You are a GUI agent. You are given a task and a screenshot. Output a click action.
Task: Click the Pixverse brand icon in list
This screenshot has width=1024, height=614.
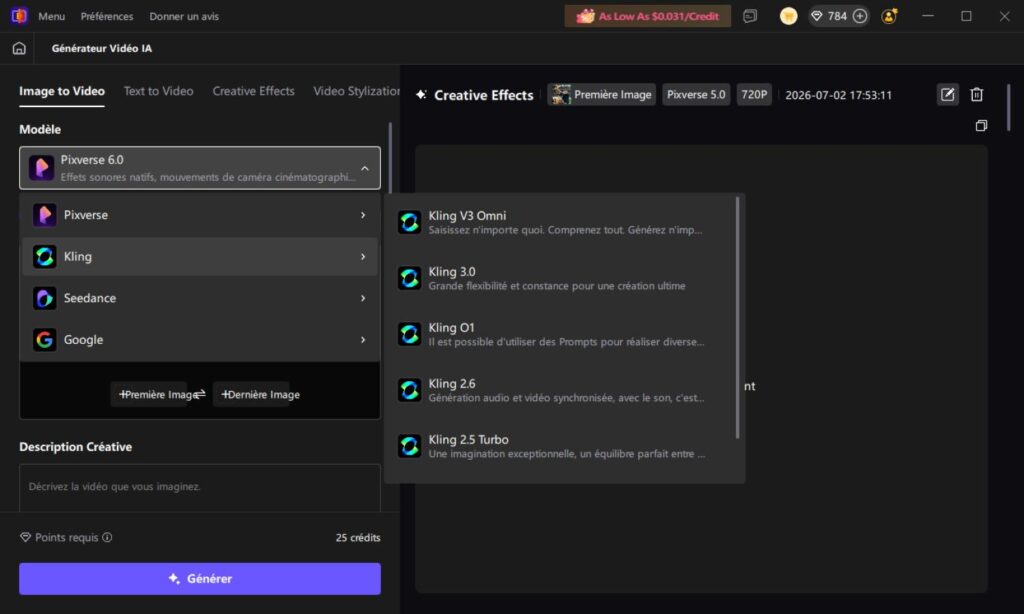click(x=44, y=215)
